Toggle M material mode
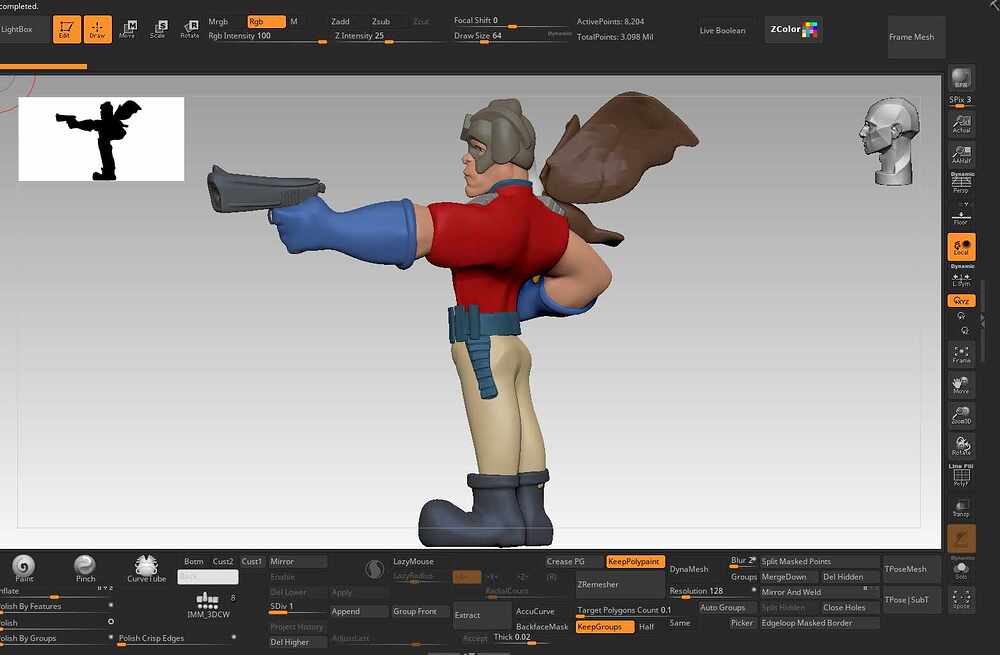1000x655 pixels. 294,22
